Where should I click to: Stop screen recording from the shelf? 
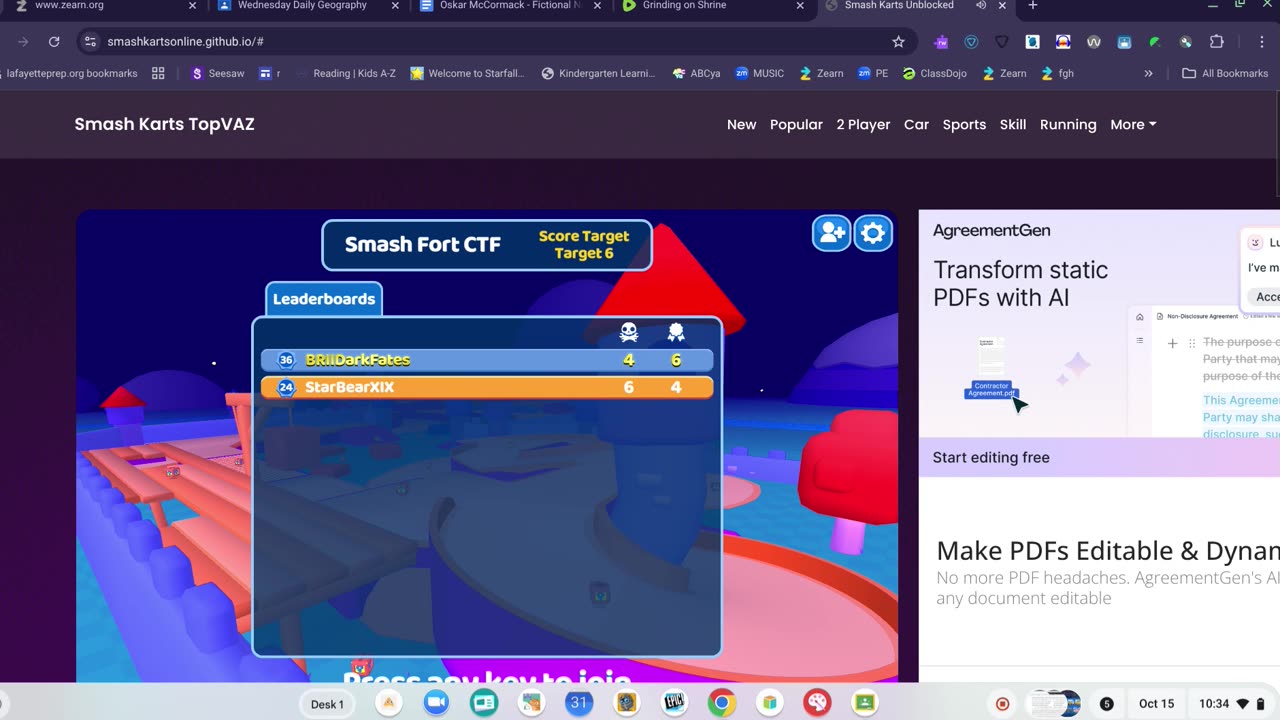tap(1002, 704)
